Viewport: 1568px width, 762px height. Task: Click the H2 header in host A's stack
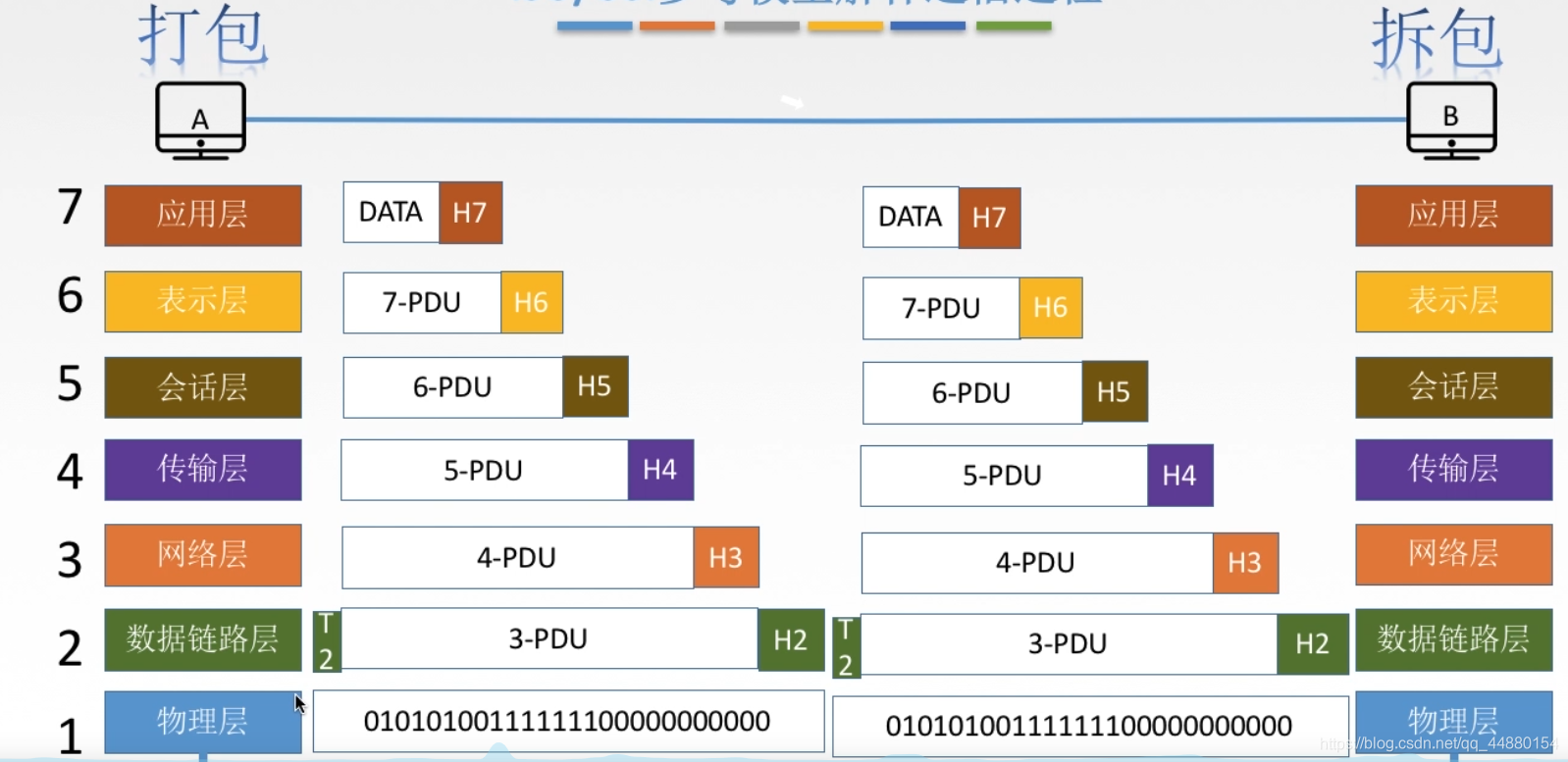click(x=791, y=639)
